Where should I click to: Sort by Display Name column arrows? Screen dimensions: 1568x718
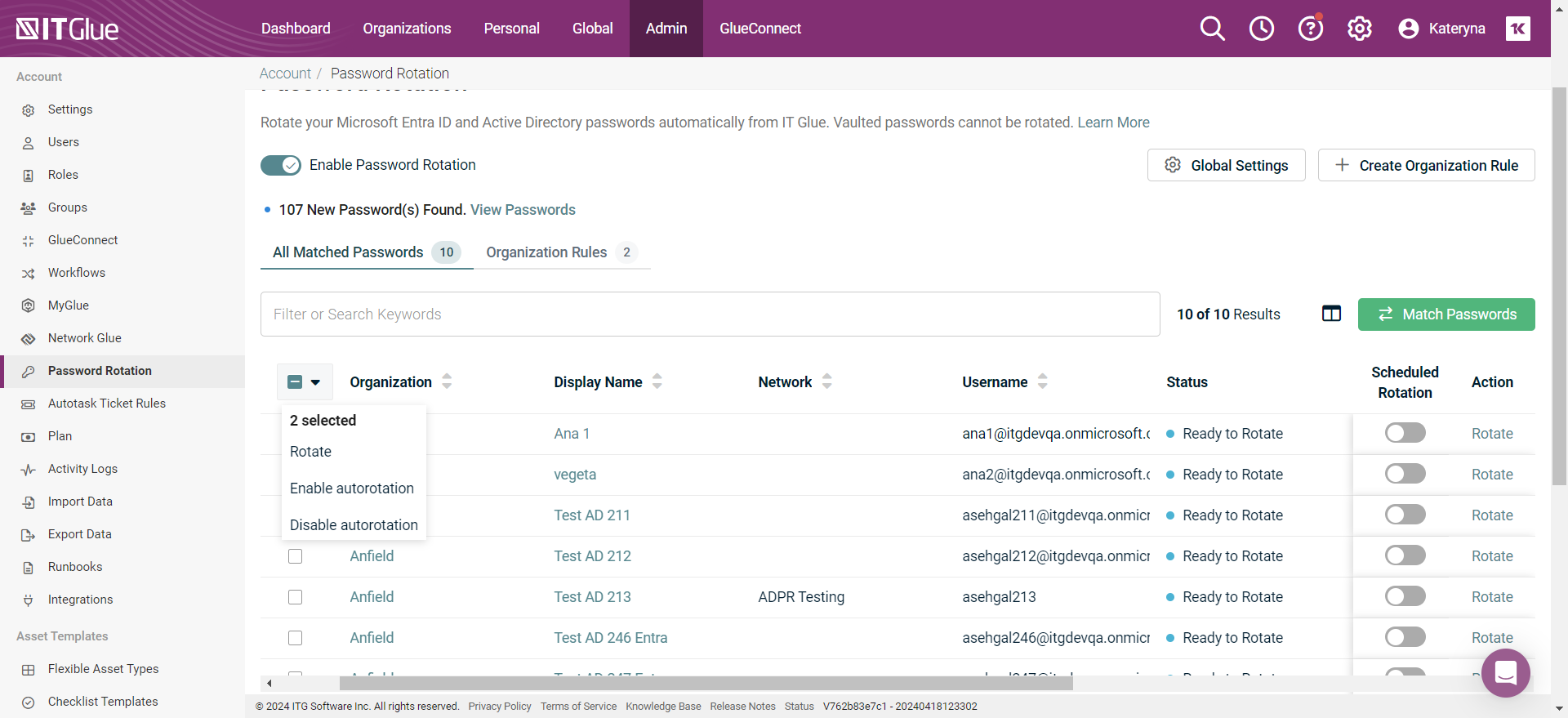click(x=657, y=381)
